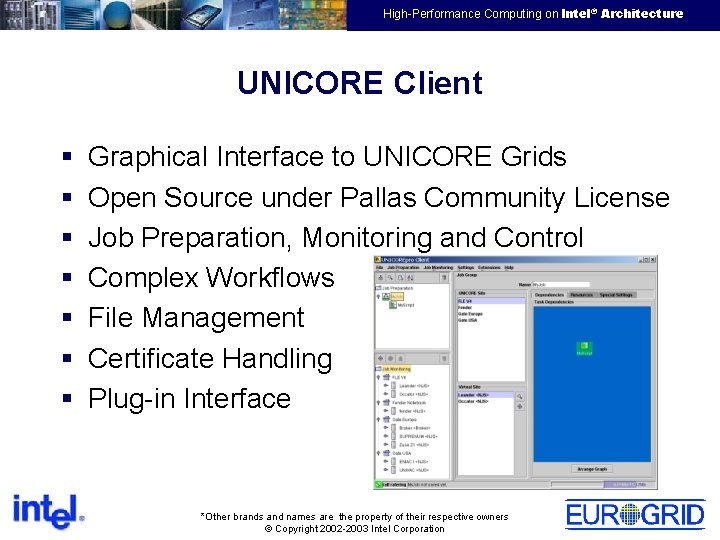
Task: Click the Gate USA site icon in monitoring tree
Action: (x=386, y=453)
